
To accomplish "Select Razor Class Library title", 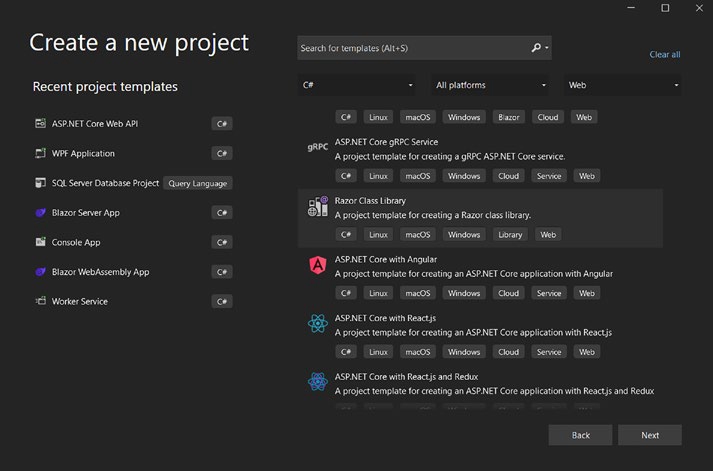I will click(370, 200).
